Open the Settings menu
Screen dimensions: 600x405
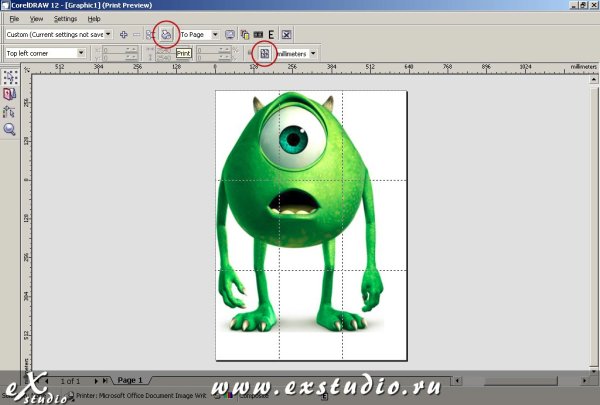click(65, 19)
